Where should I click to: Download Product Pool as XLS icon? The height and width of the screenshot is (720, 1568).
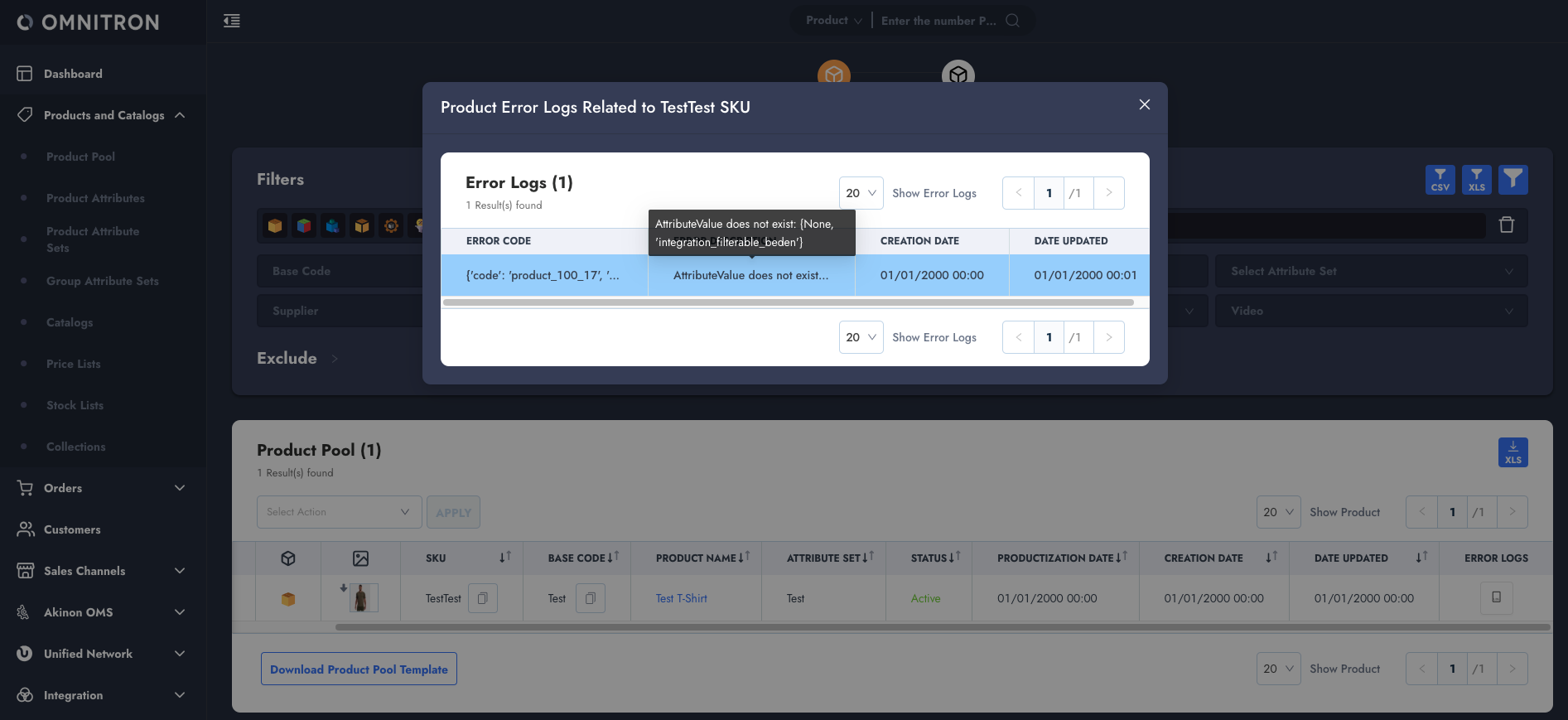1513,452
